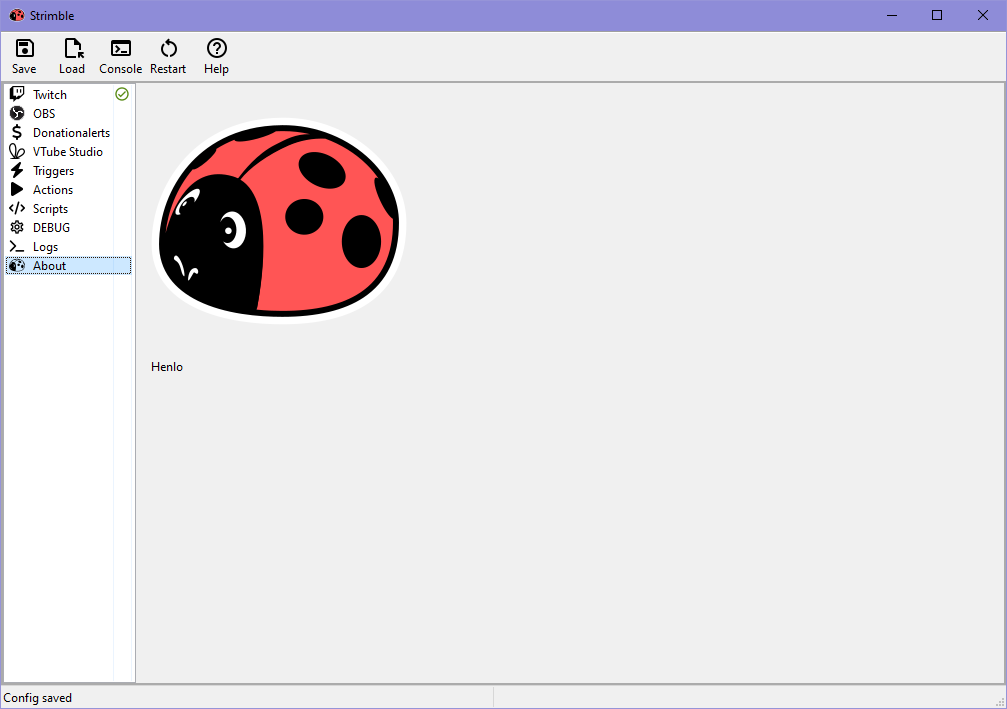Click the Config saved status message
The image size is (1007, 709).
point(38,698)
